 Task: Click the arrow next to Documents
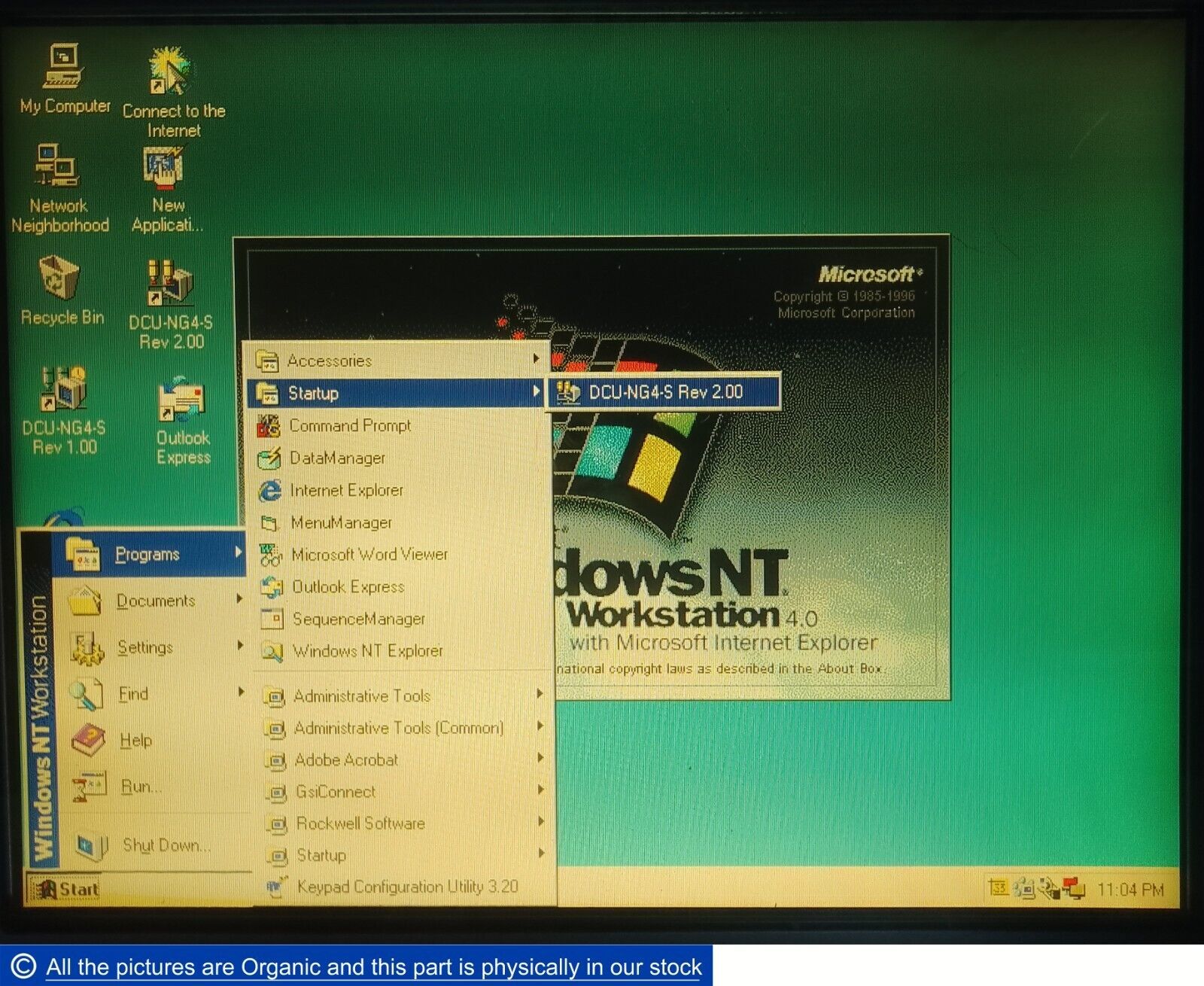(x=239, y=599)
